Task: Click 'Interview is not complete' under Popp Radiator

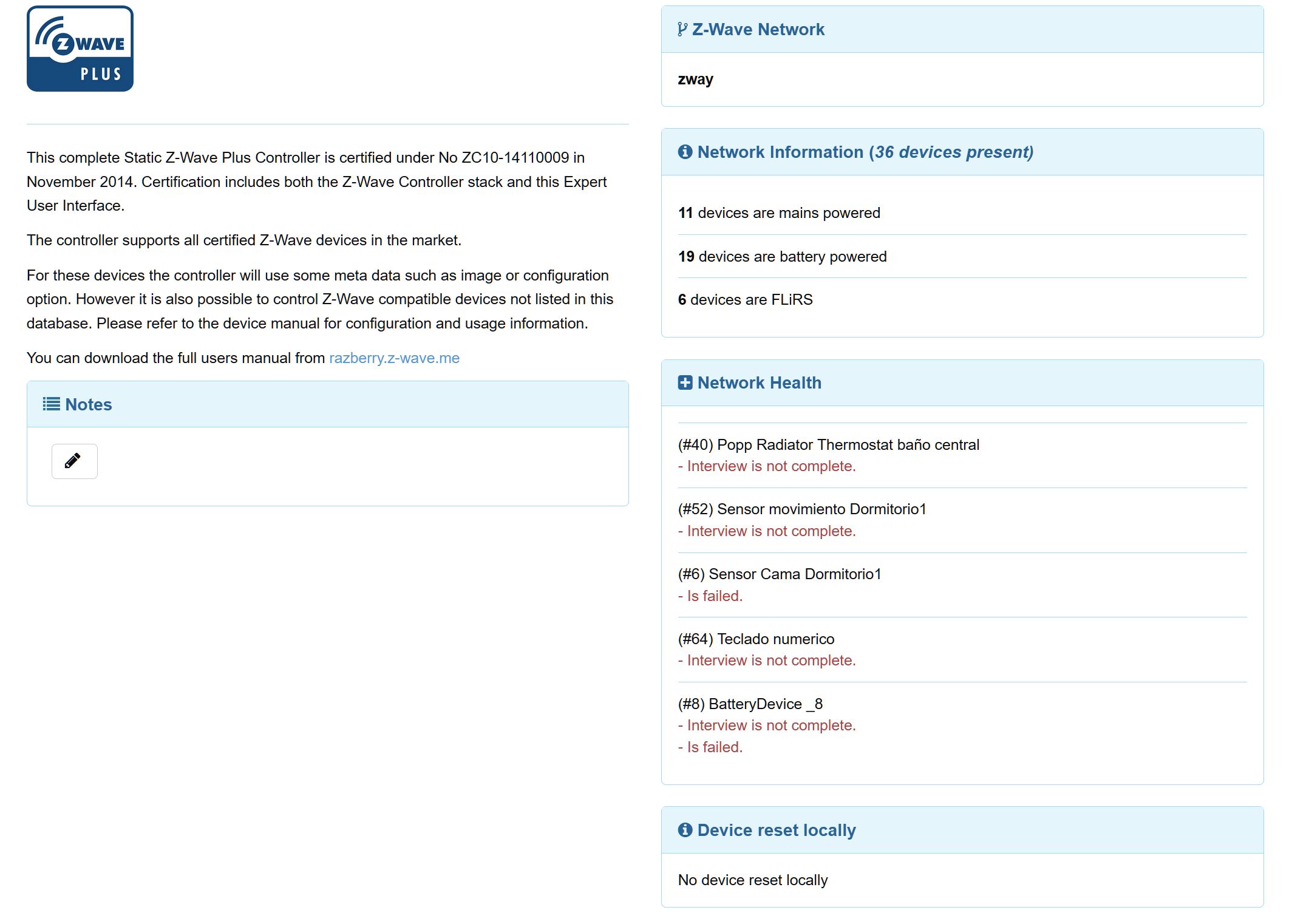Action: pos(767,466)
